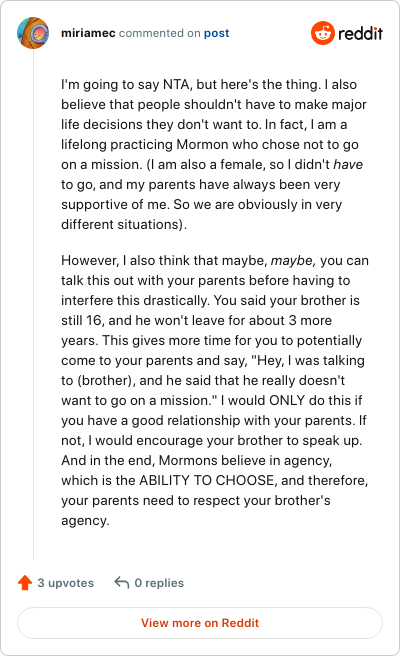
Task: Upvote using the orange arrow icon
Action: 25,582
